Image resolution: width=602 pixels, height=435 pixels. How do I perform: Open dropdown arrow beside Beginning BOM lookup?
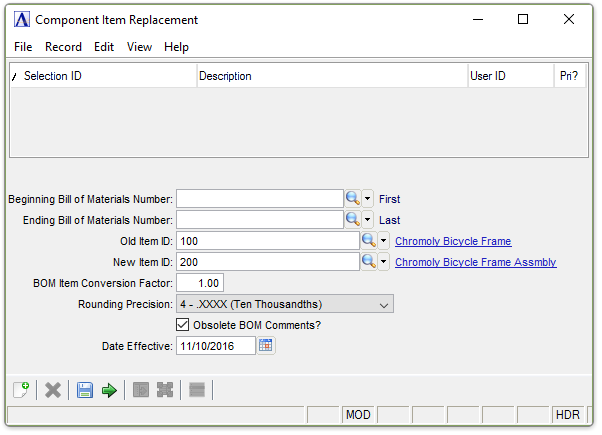tap(368, 199)
